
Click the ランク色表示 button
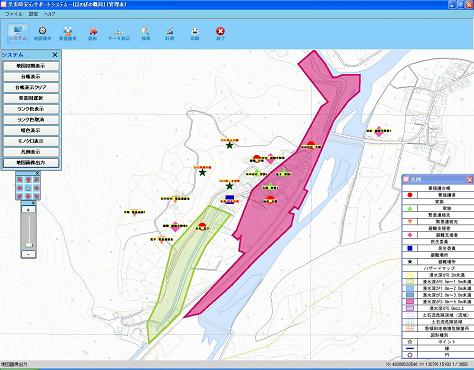tap(31, 109)
